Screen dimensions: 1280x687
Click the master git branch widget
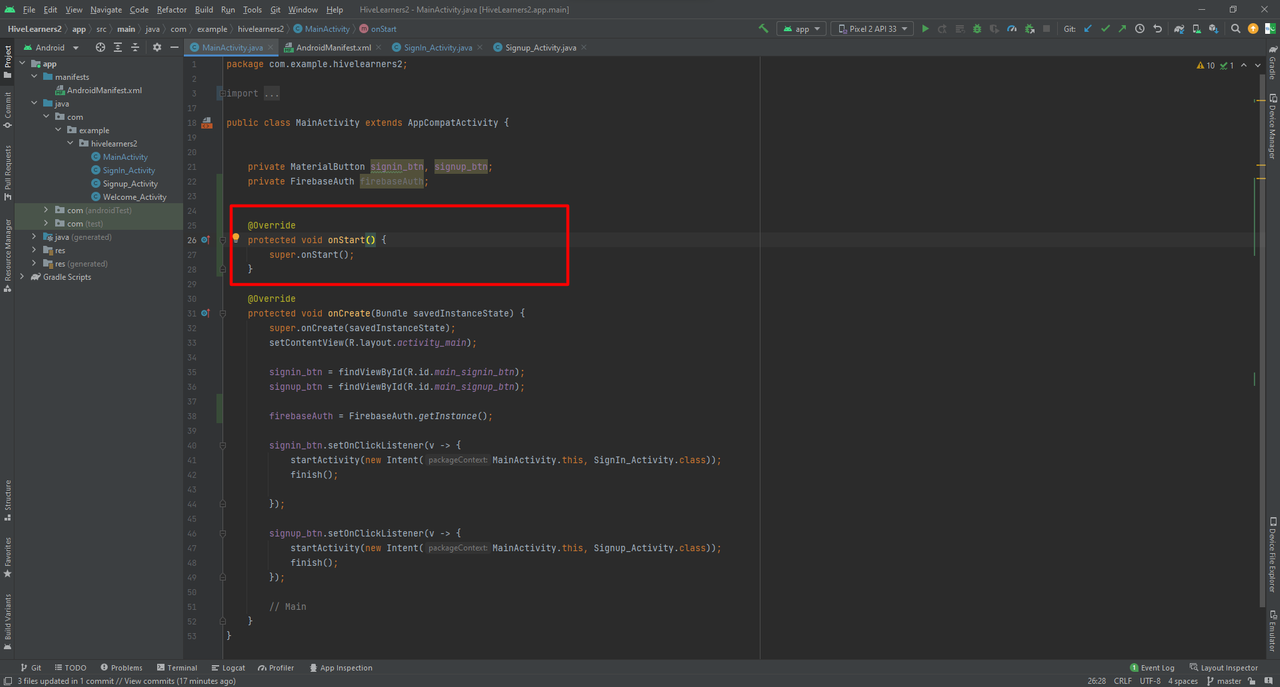(1223, 681)
